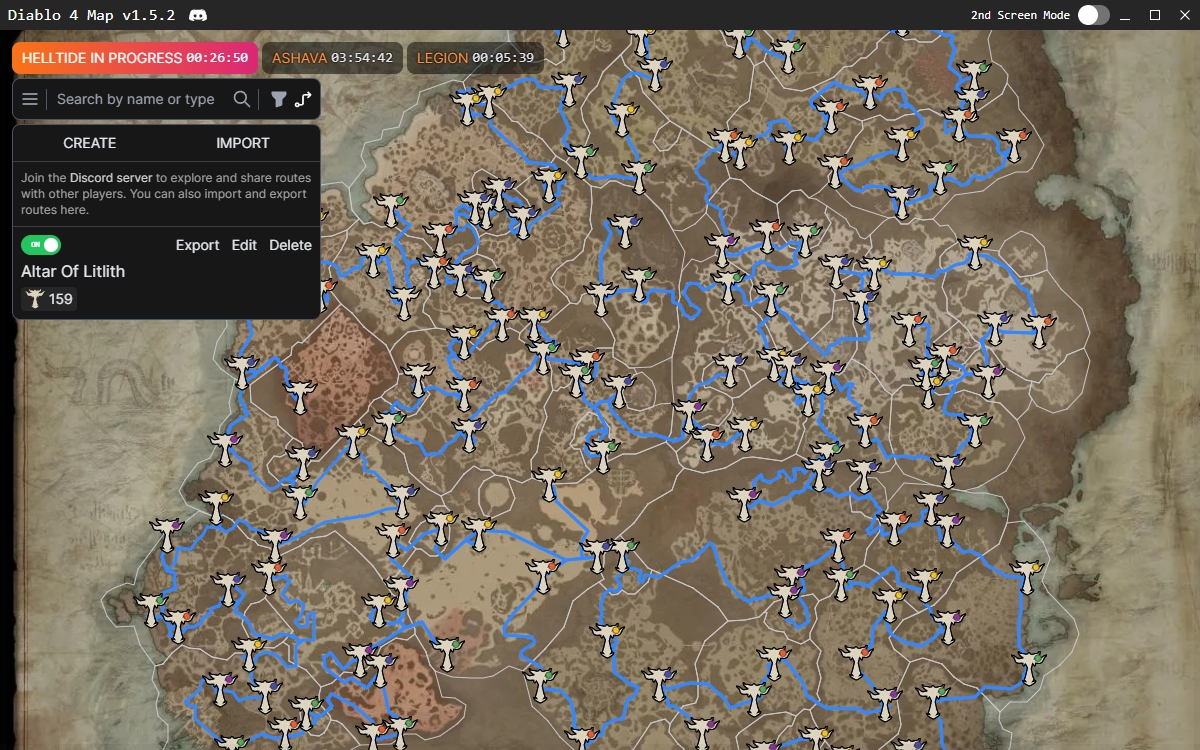Toggle 2nd Screen Mode switch
1200x750 pixels.
coord(1093,15)
